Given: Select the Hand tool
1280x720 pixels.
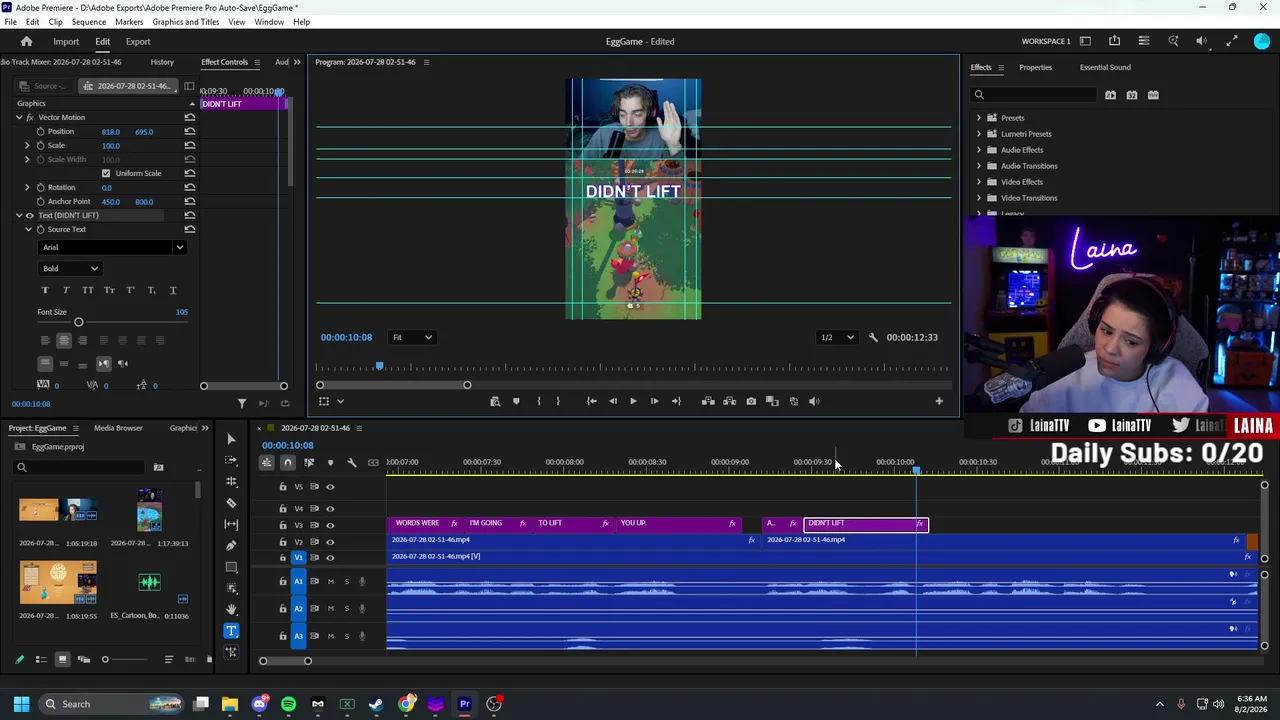Looking at the screenshot, I should 231,609.
